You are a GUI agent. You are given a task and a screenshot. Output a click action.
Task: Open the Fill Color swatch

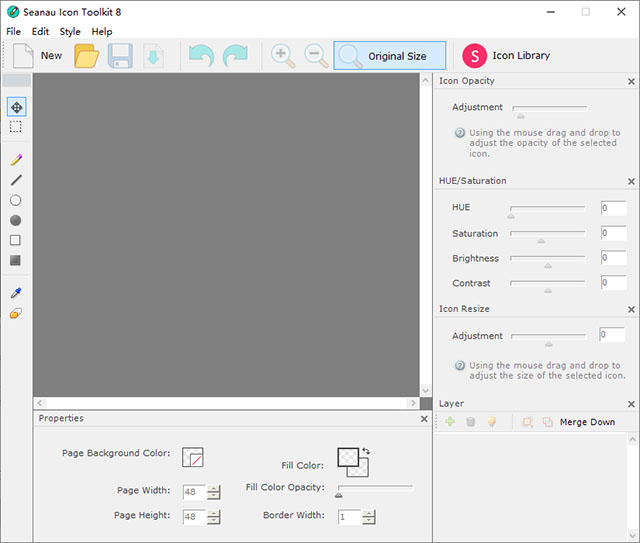pos(348,457)
